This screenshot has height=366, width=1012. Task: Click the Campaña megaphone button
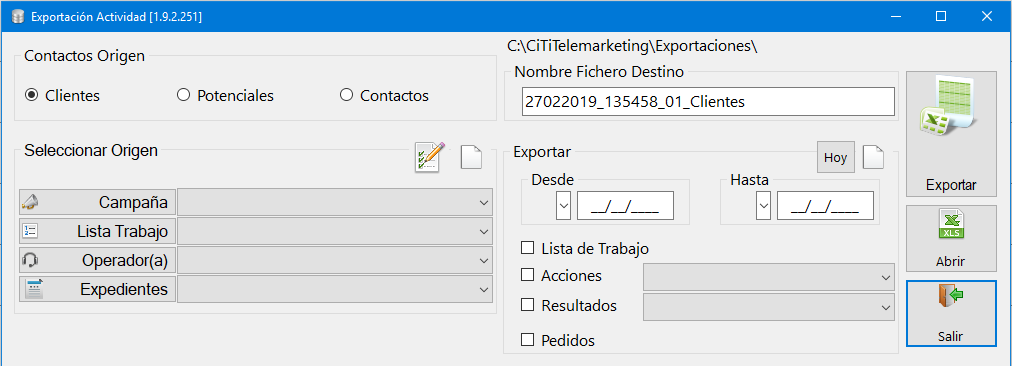tap(97, 202)
